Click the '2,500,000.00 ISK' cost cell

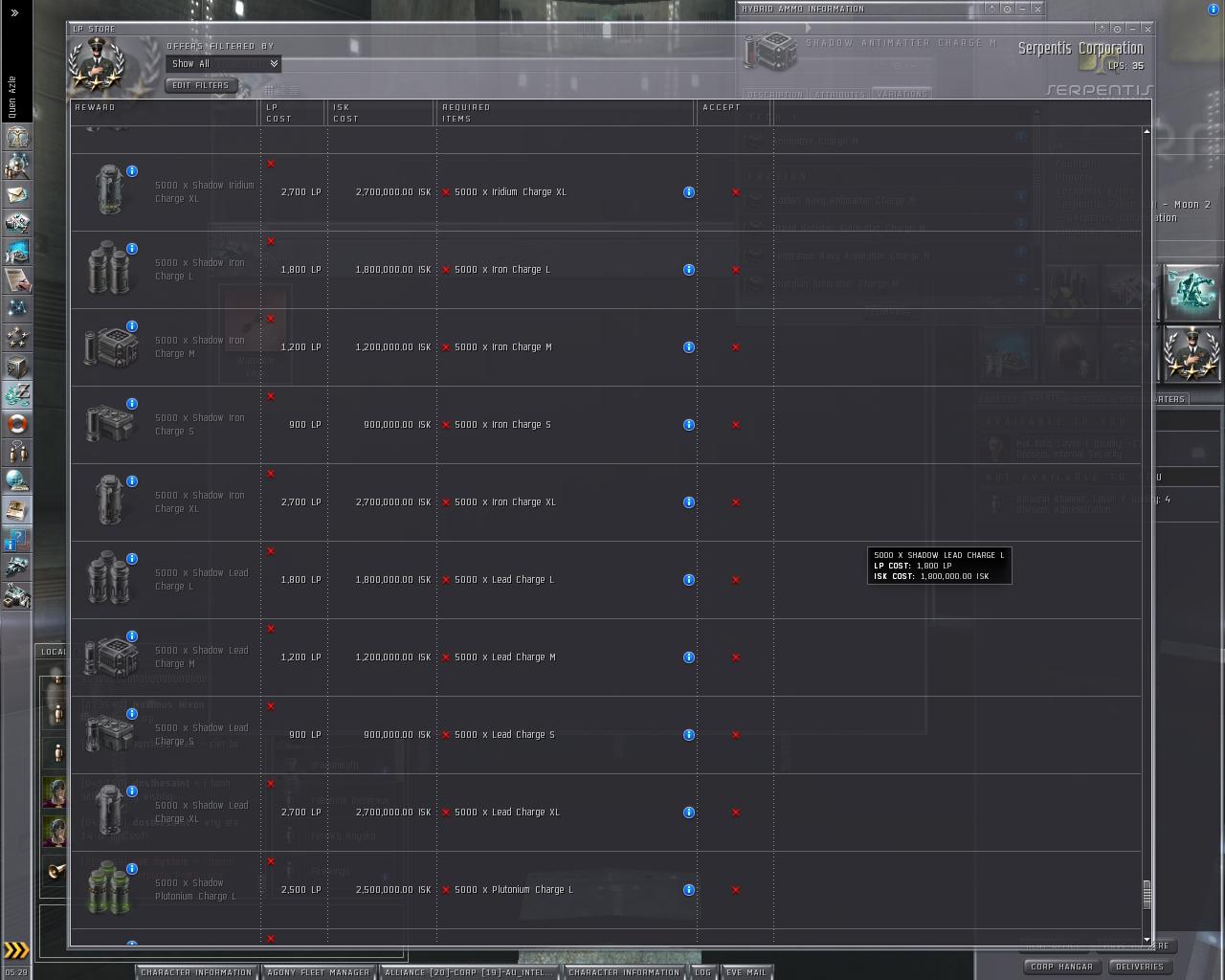coord(393,890)
